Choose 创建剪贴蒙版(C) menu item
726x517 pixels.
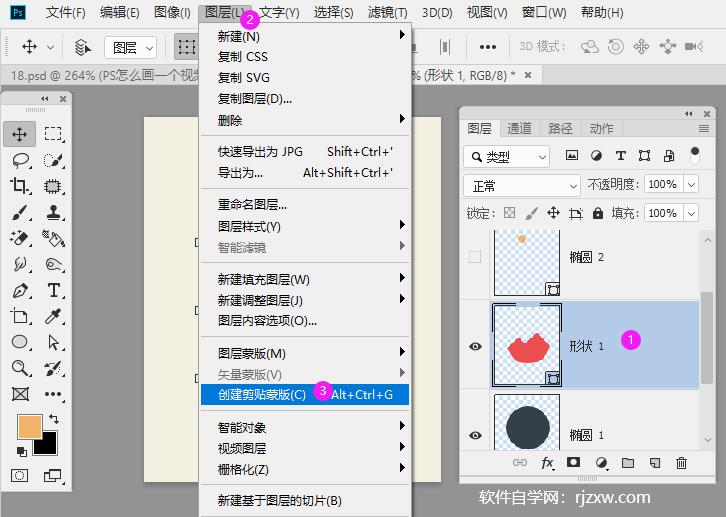click(305, 394)
